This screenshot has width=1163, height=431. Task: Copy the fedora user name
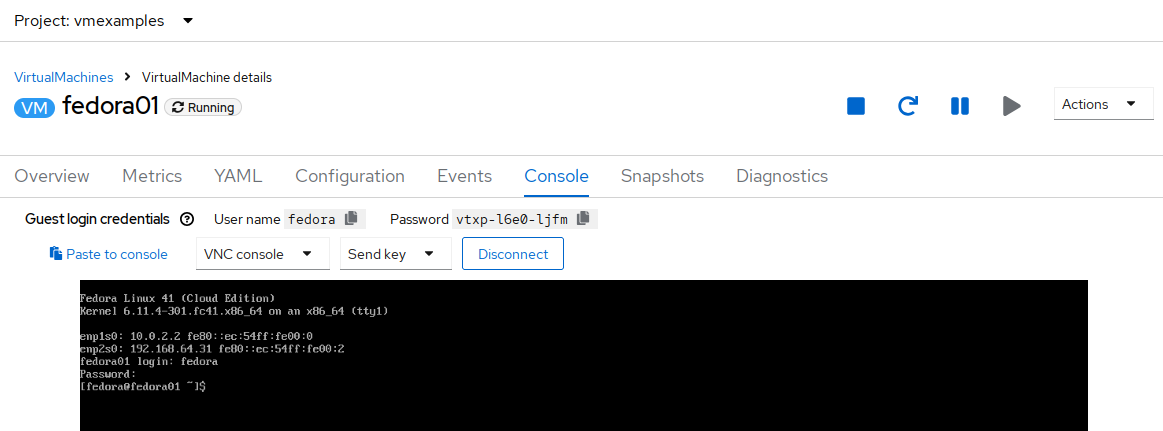[x=352, y=218]
